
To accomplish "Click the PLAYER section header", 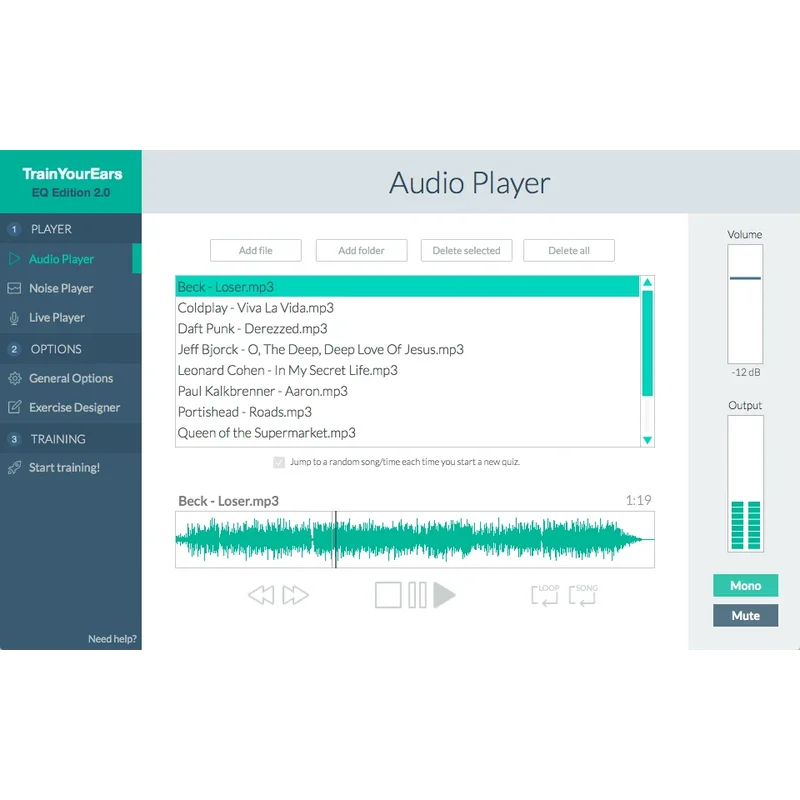I will tap(71, 229).
